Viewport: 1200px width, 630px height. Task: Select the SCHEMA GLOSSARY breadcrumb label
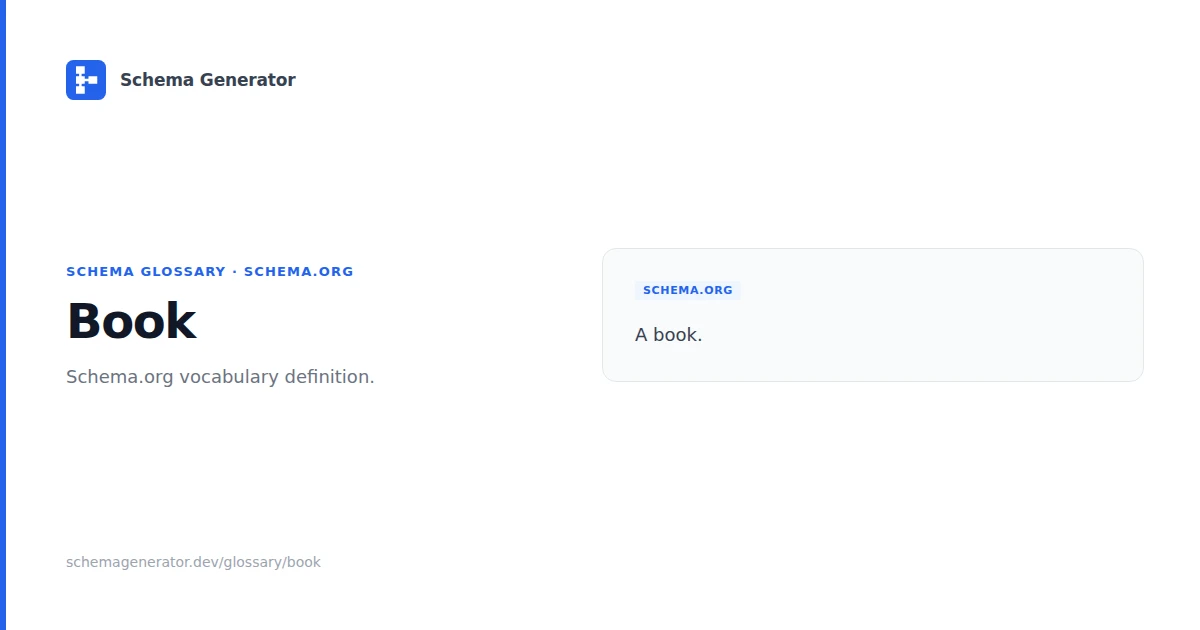coord(146,271)
